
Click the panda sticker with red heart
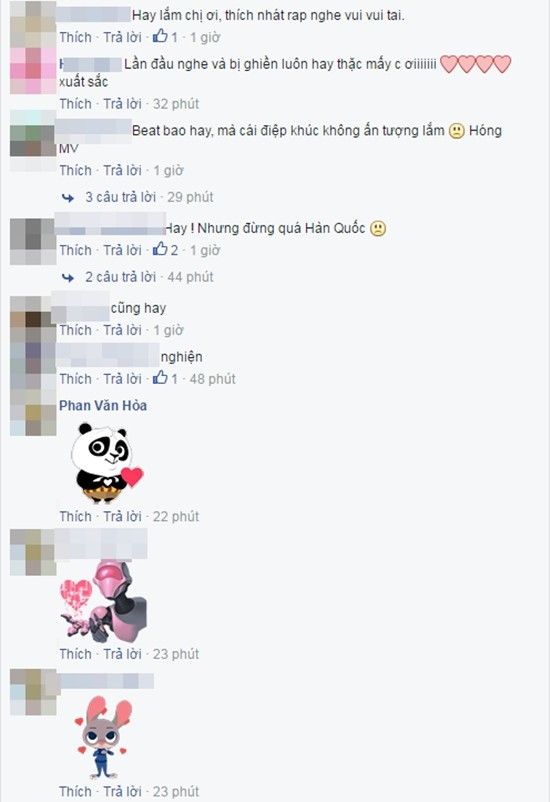[x=106, y=463]
